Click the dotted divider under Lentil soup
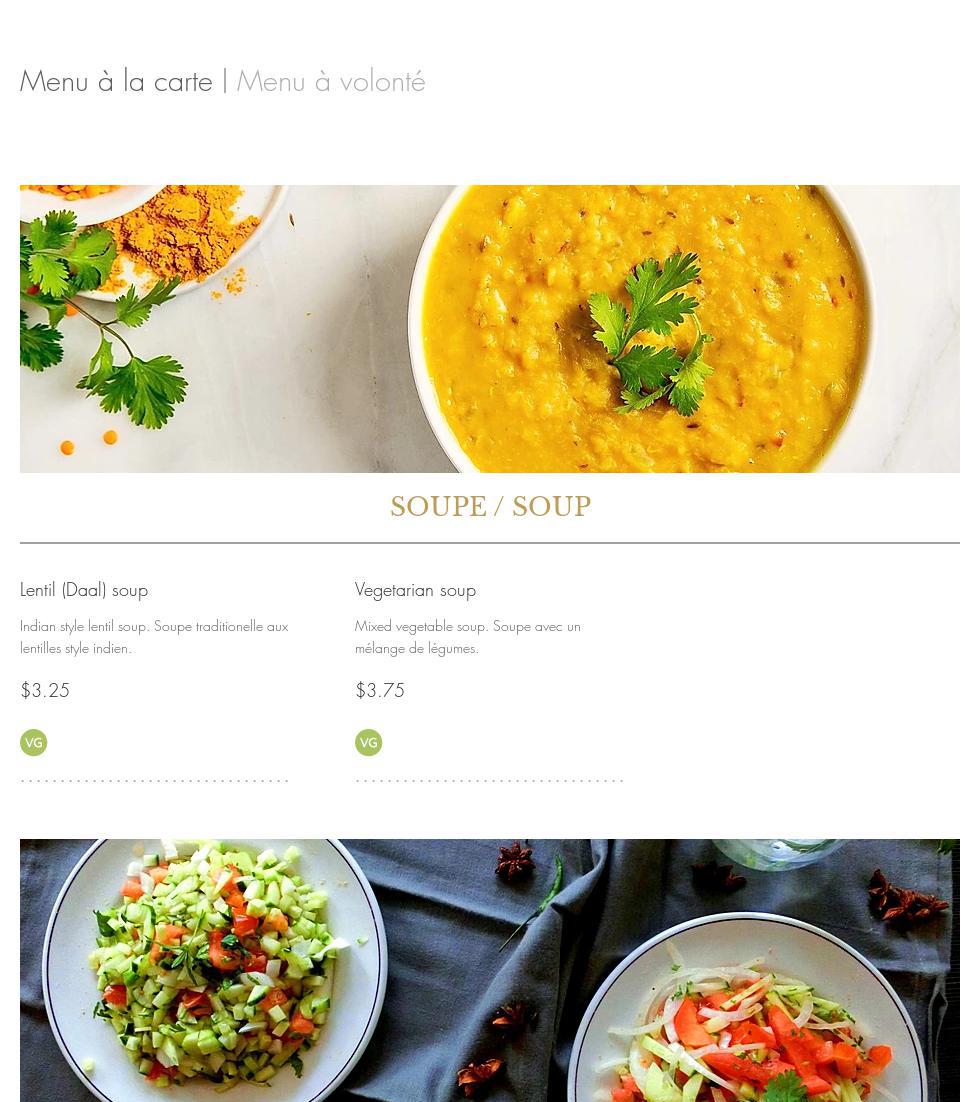 [154, 781]
